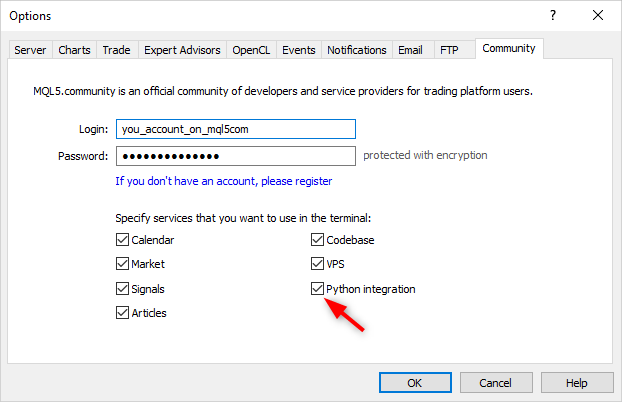Screen dimensions: 622x402
Task: Open the Trade tab
Action: click(x=116, y=50)
